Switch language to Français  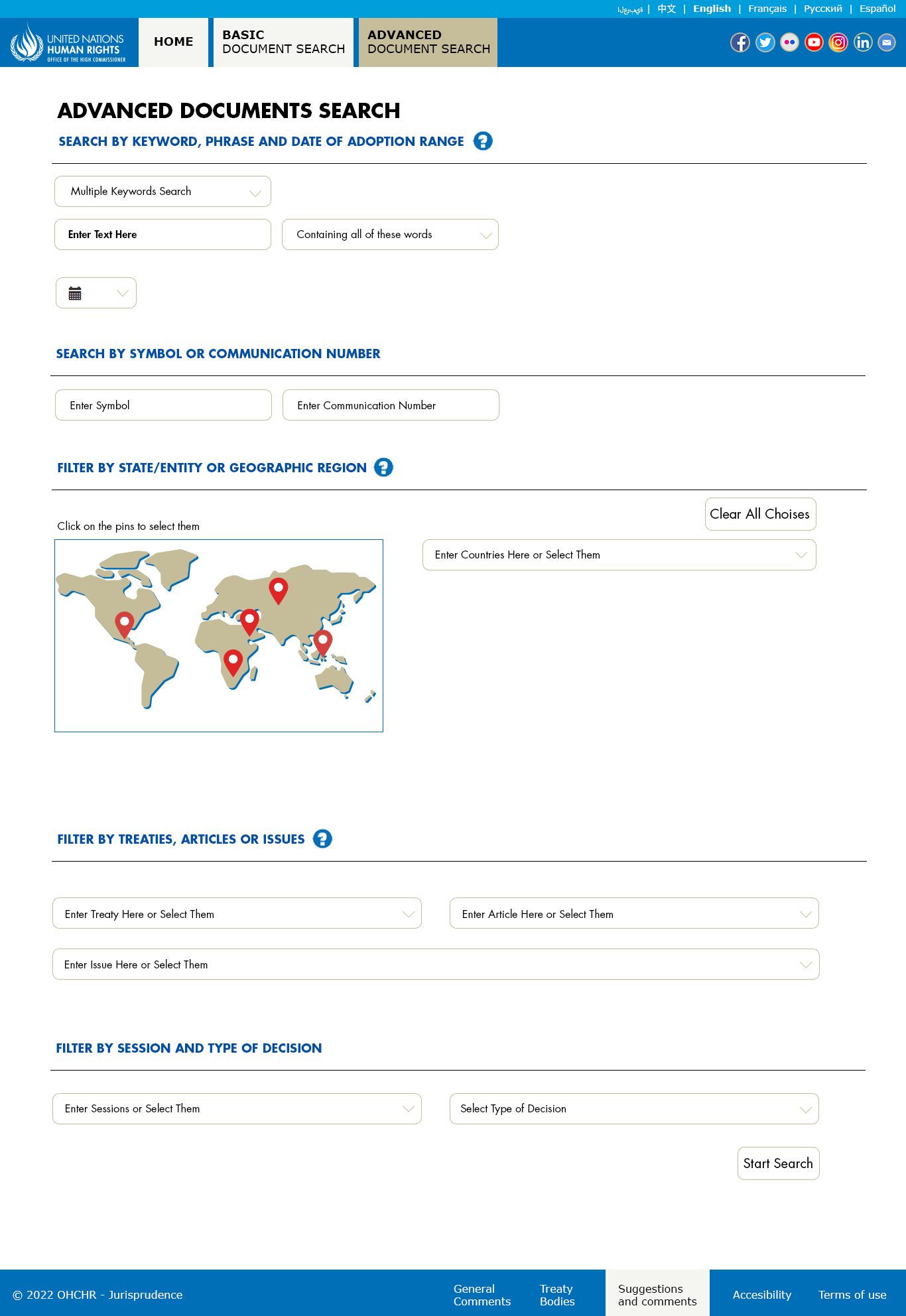[x=767, y=9]
